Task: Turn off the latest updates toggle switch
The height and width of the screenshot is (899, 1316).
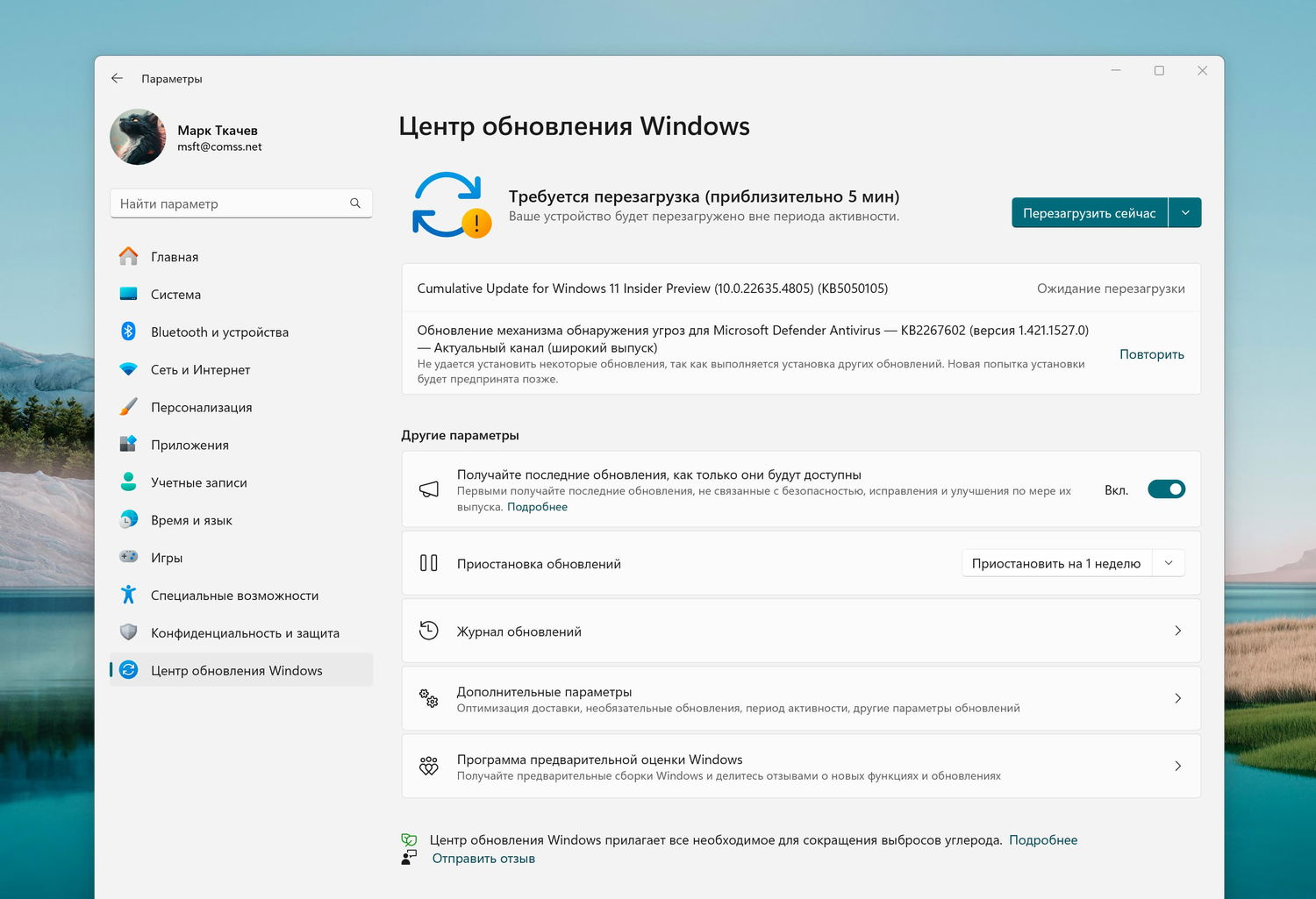Action: 1166,489
